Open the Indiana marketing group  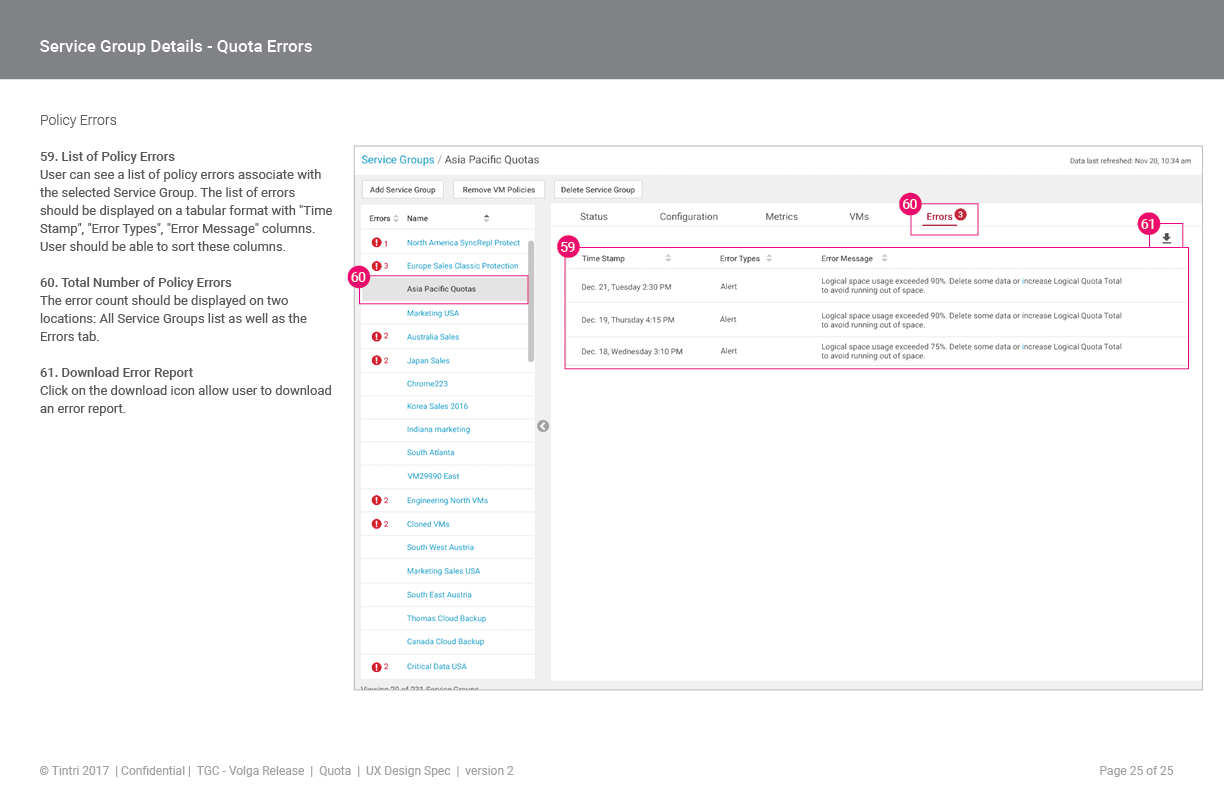[438, 429]
